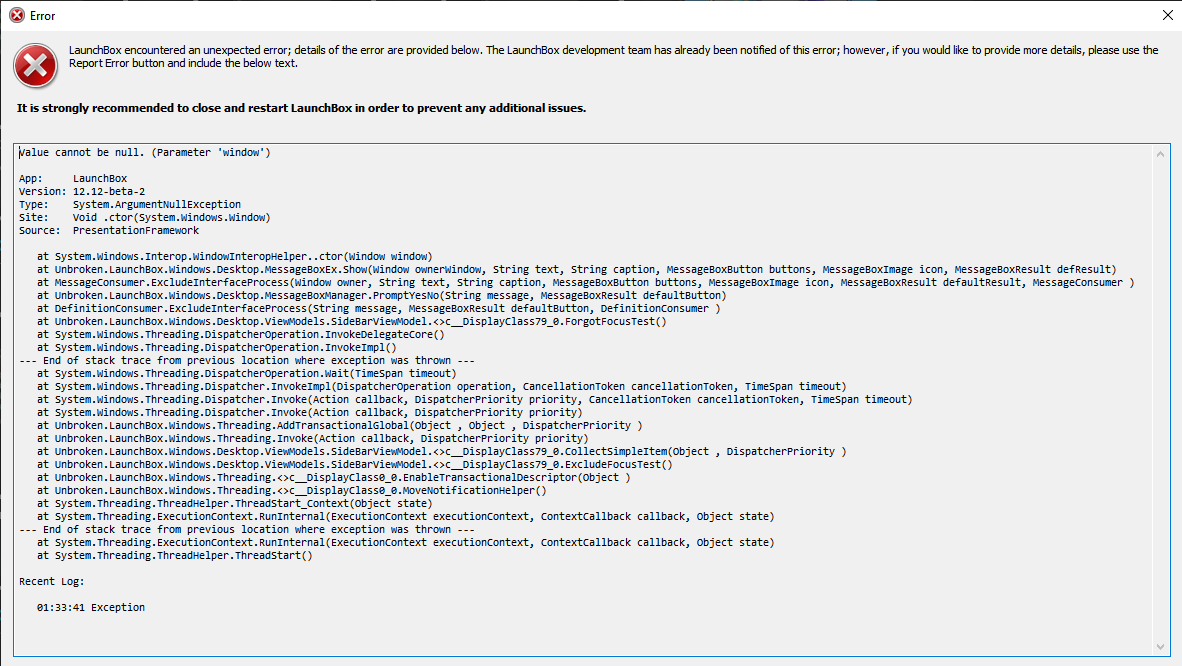This screenshot has height=666, width=1182.
Task: Click the 'Void .ctor(System.Windows.Window)' site text
Action: pos(172,217)
